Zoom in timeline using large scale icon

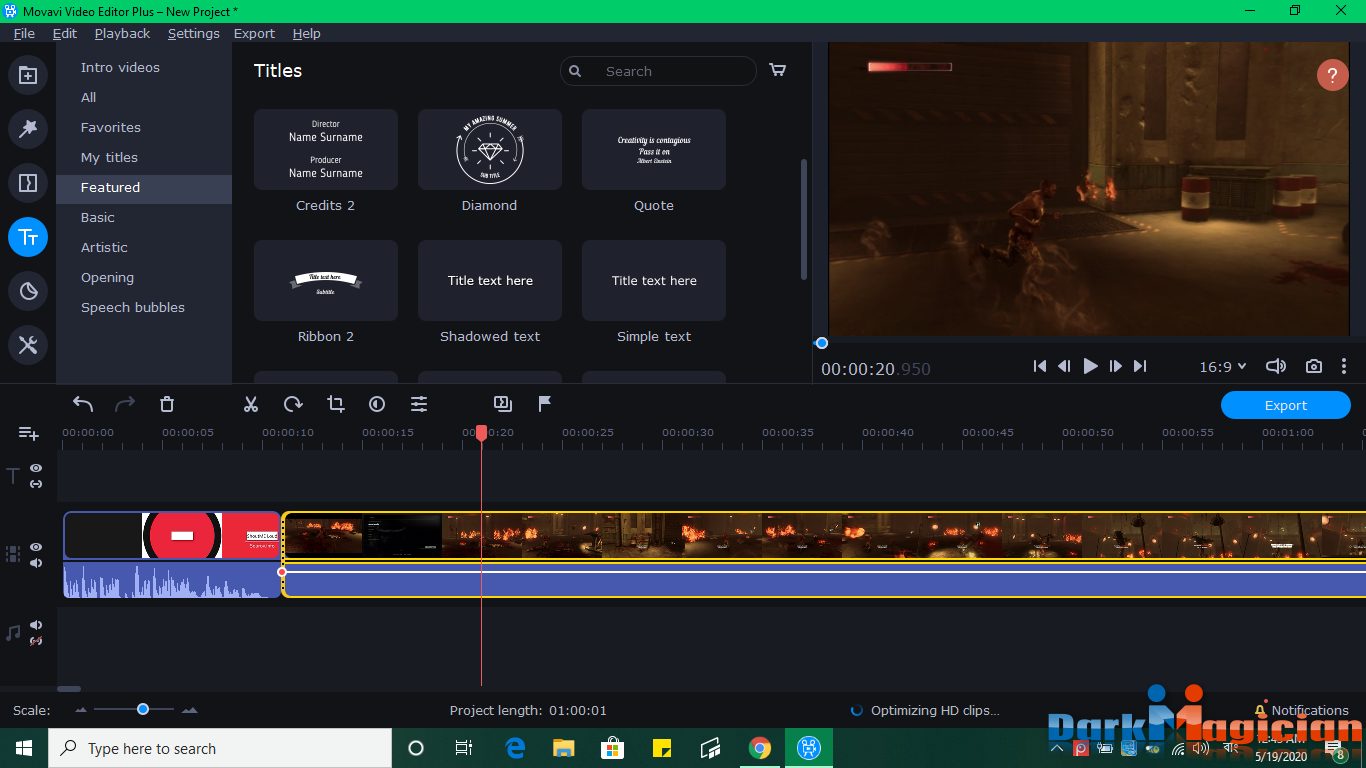coord(189,710)
